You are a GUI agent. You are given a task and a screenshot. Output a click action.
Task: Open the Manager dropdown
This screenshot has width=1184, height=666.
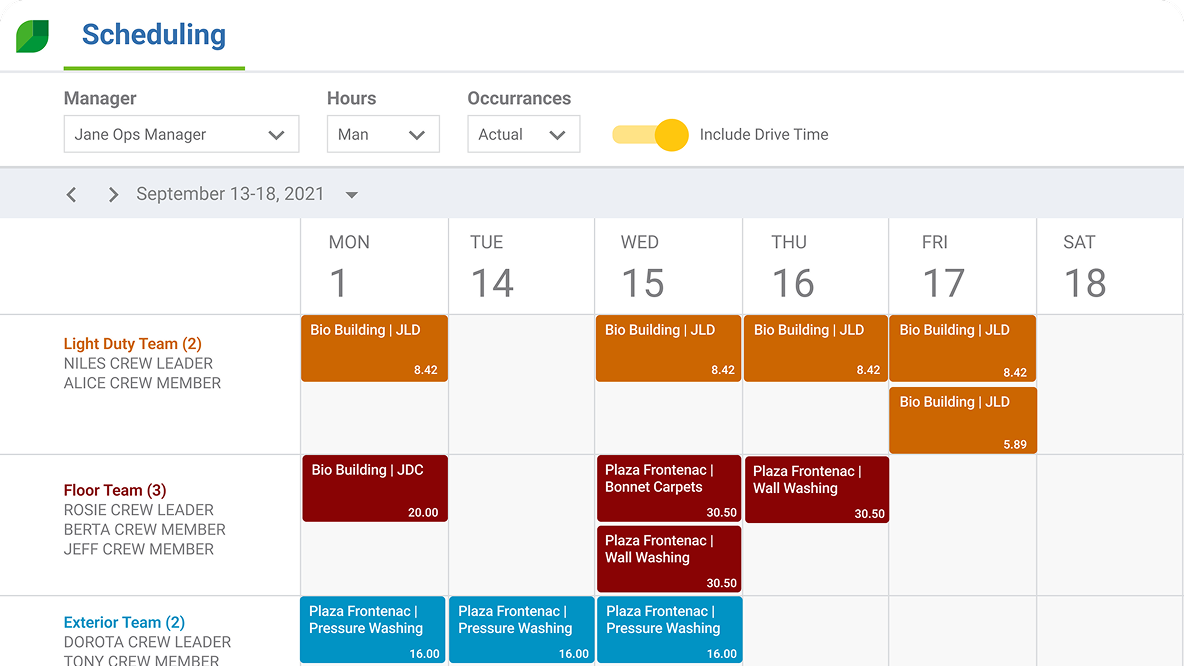(x=181, y=135)
